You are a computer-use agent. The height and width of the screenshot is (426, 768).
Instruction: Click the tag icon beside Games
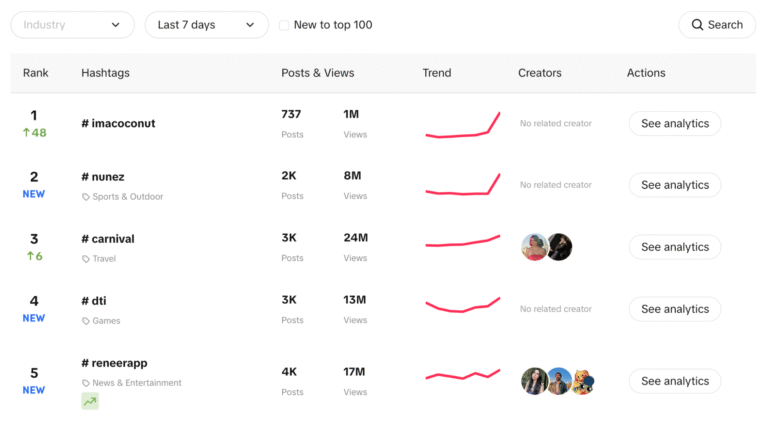point(86,321)
